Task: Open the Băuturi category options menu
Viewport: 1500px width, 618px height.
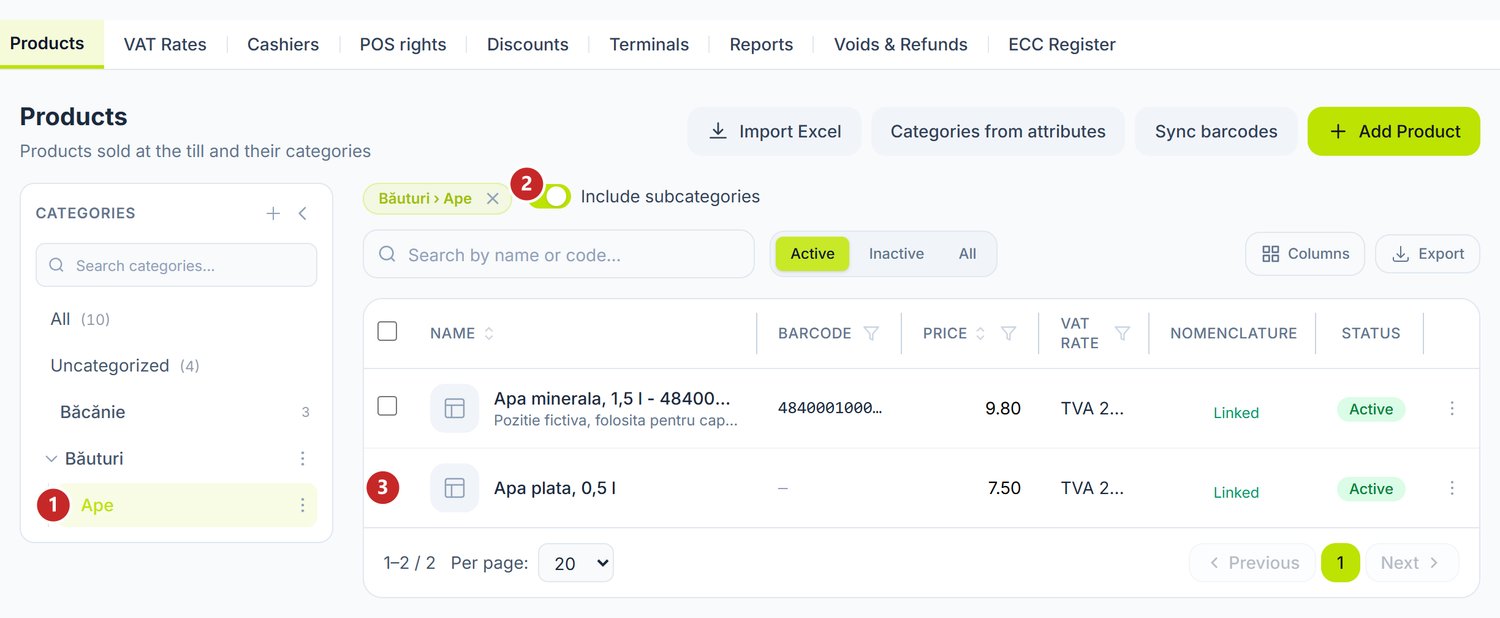Action: pos(302,458)
